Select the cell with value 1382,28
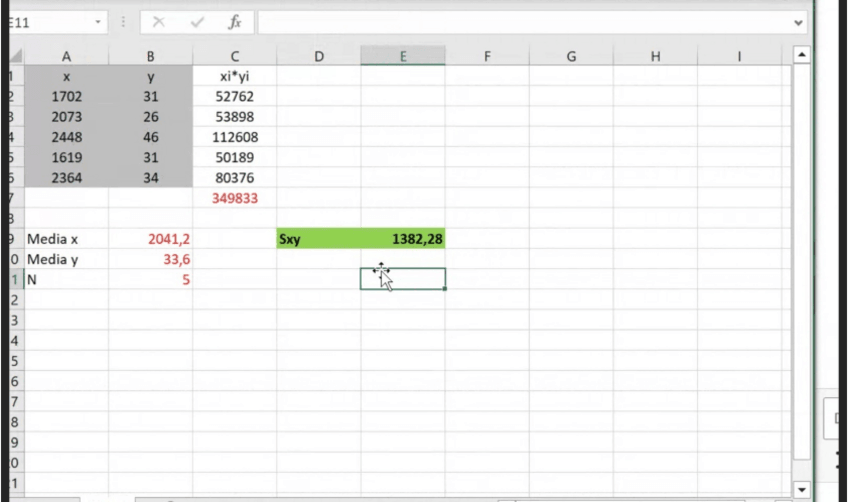Viewport: 848px width, 502px height. (403, 239)
